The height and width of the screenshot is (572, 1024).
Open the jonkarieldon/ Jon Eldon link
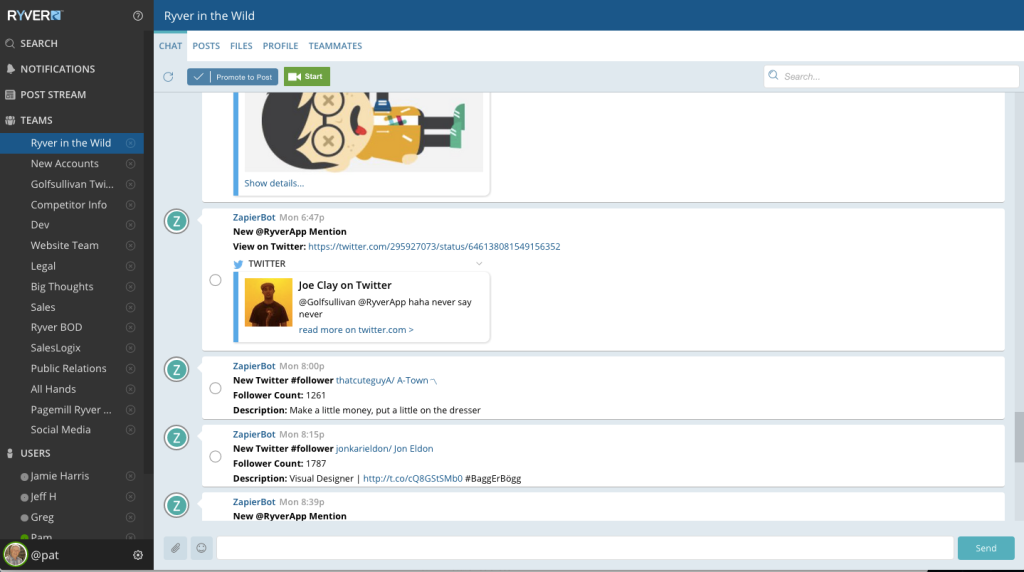[x=385, y=449]
